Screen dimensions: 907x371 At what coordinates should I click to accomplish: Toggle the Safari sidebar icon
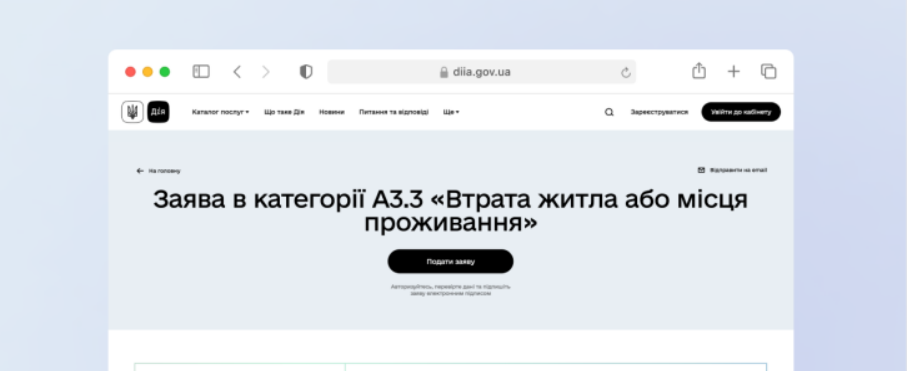[x=201, y=72]
